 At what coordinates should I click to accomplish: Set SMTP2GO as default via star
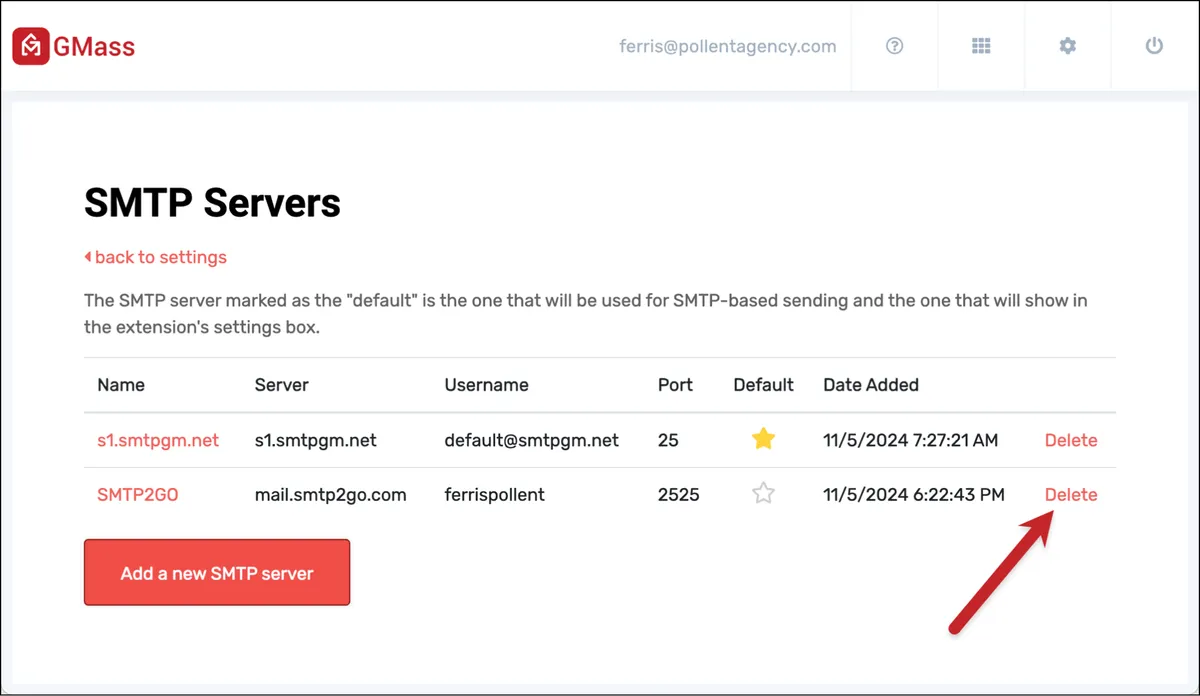point(763,493)
